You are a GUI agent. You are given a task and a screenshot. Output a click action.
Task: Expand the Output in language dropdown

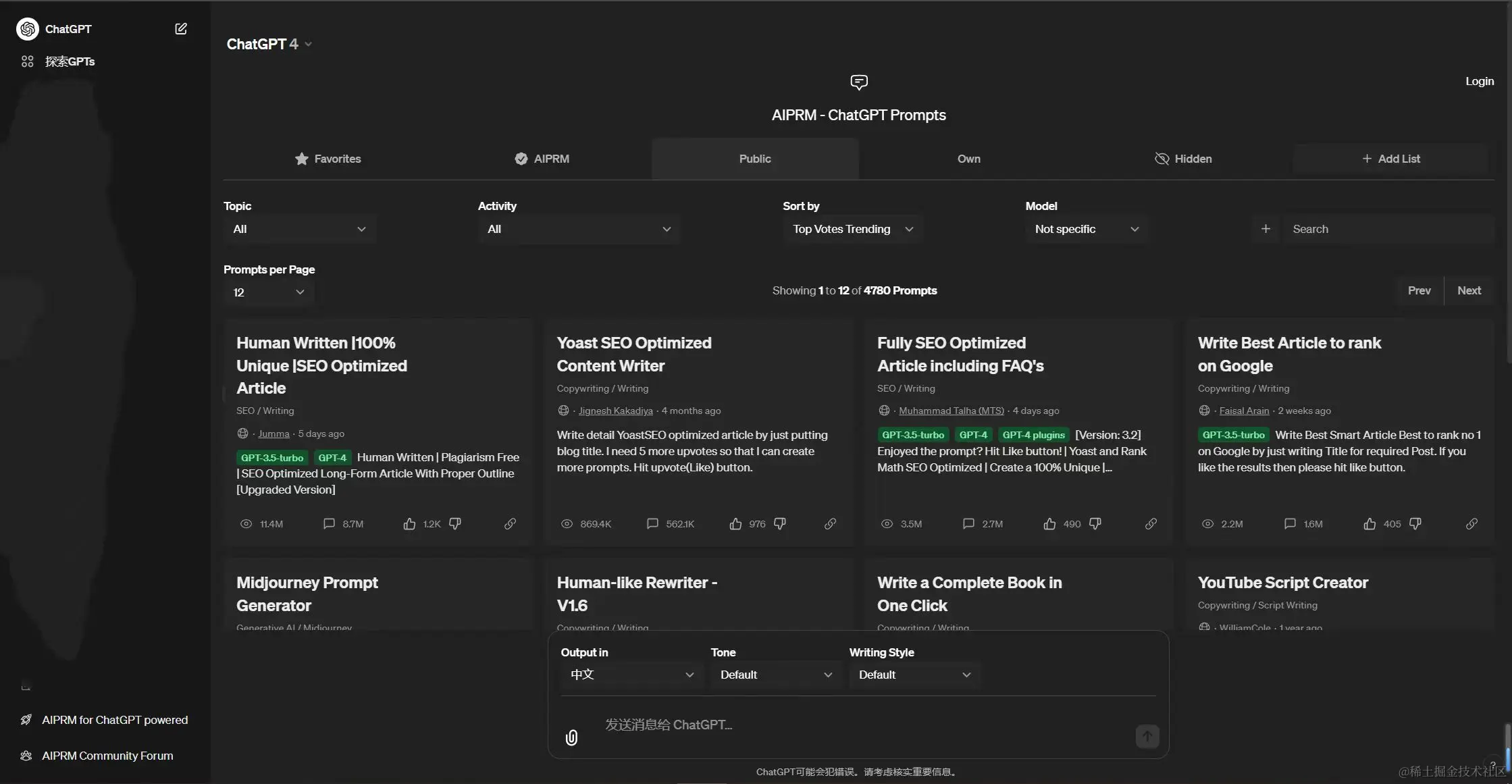tap(631, 675)
